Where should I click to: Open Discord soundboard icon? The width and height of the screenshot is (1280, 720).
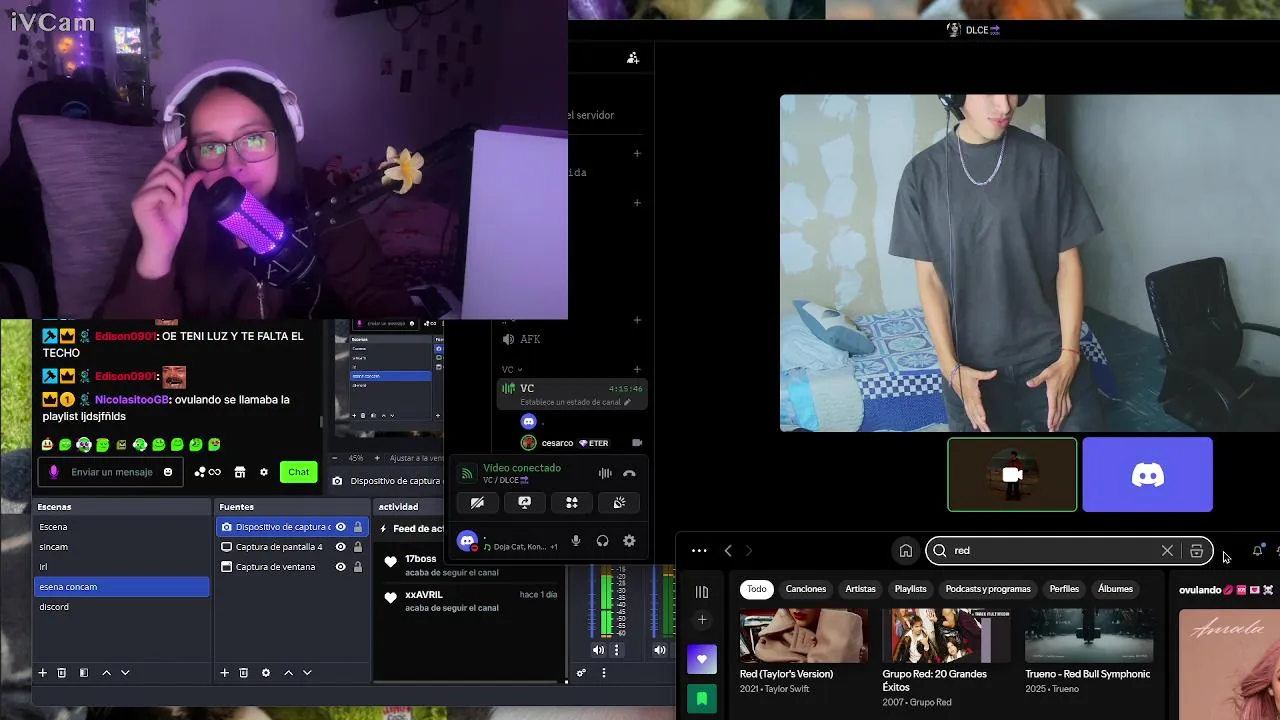tap(619, 503)
